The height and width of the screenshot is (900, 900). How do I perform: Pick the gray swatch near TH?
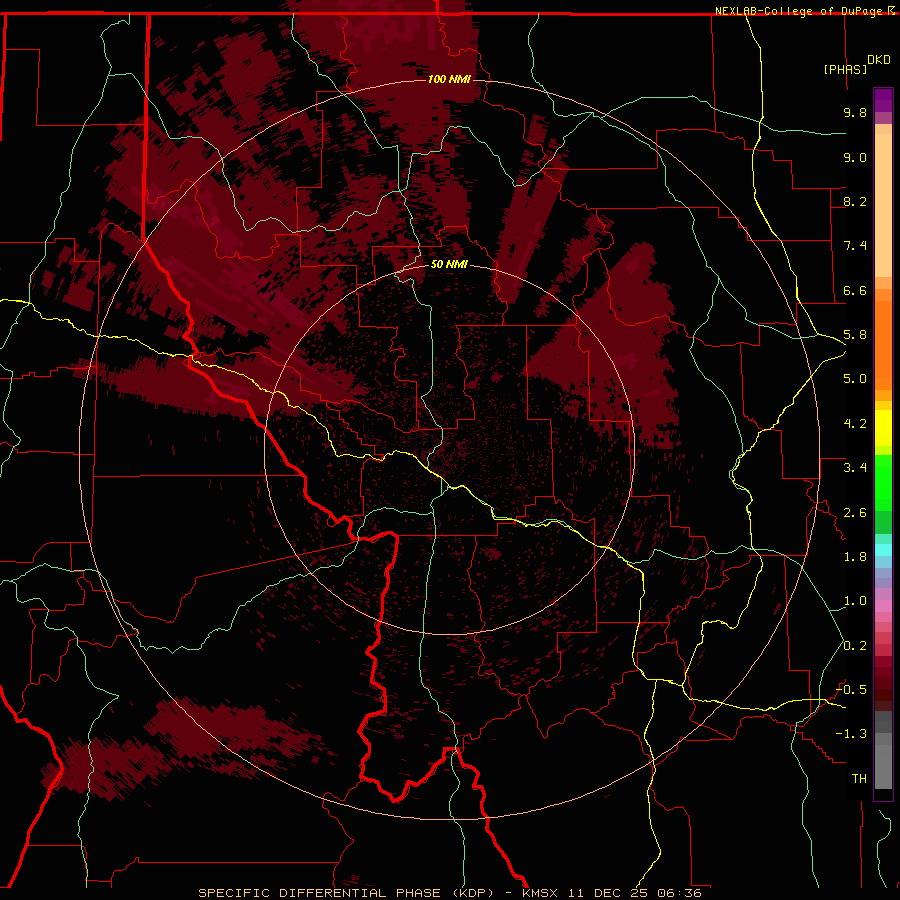pyautogui.click(x=883, y=767)
